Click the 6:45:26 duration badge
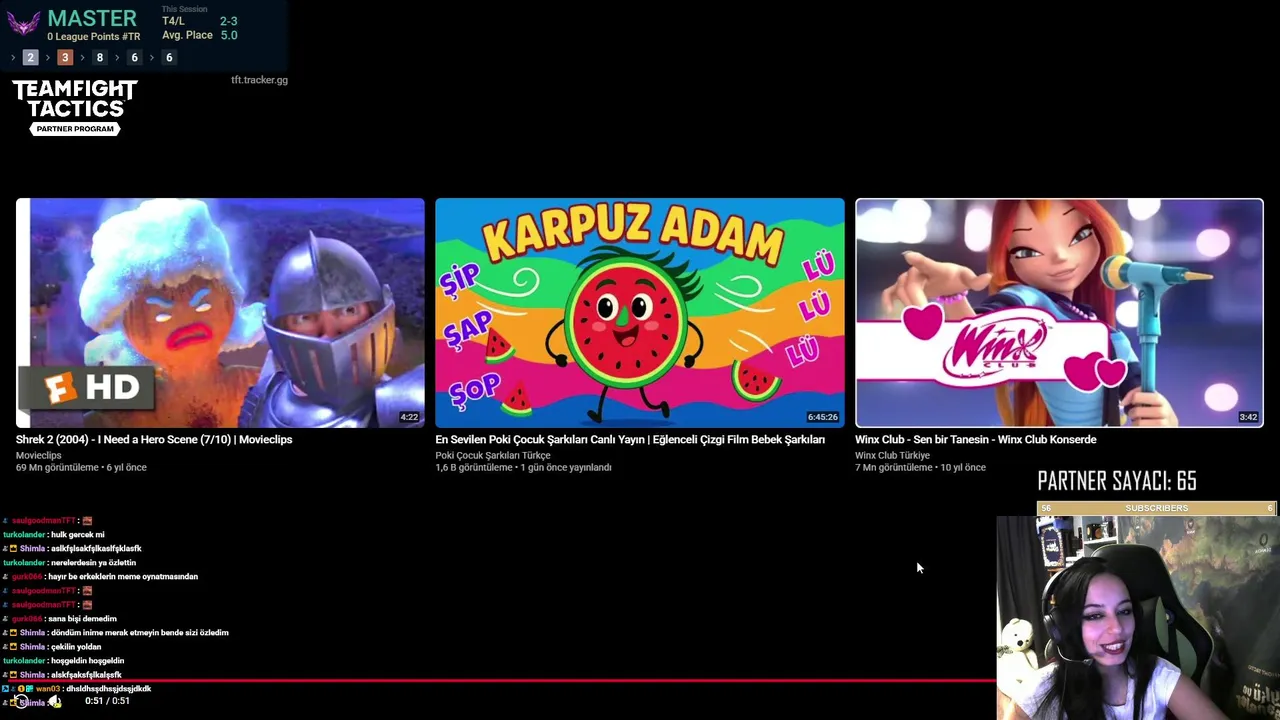 click(823, 417)
